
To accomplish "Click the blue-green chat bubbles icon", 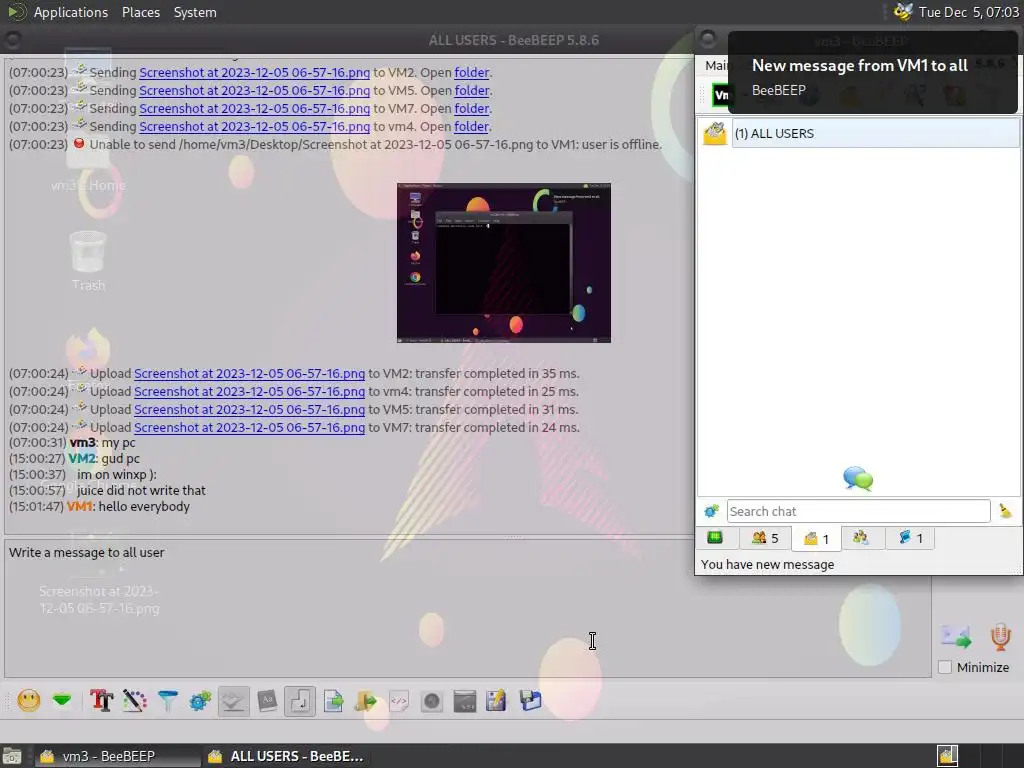I will click(x=858, y=479).
